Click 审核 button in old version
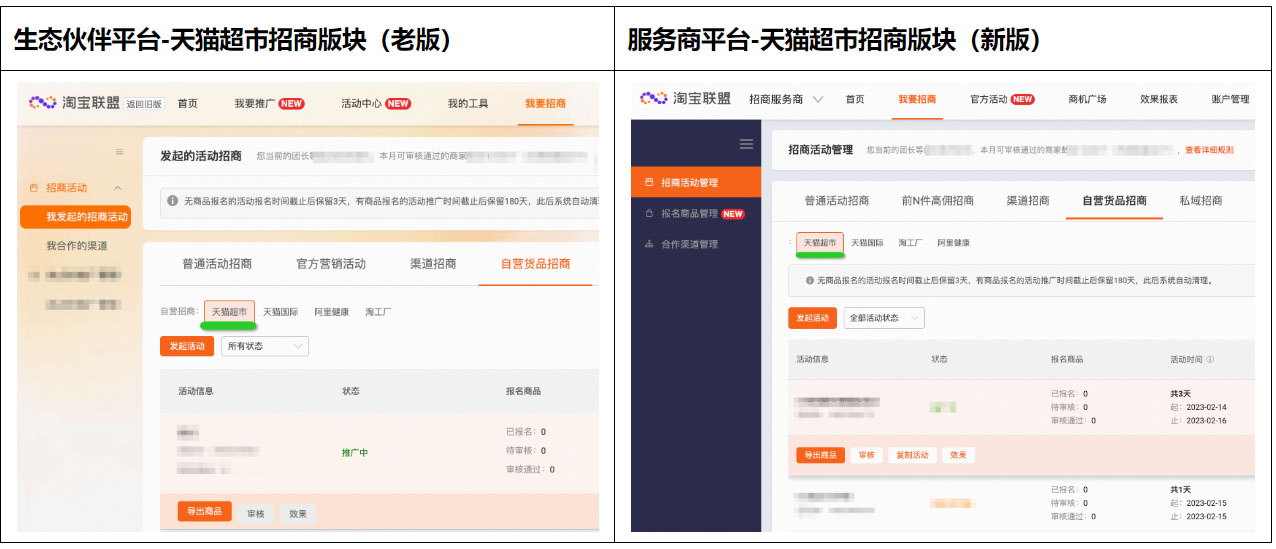This screenshot has height=549, width=1276. [256, 513]
